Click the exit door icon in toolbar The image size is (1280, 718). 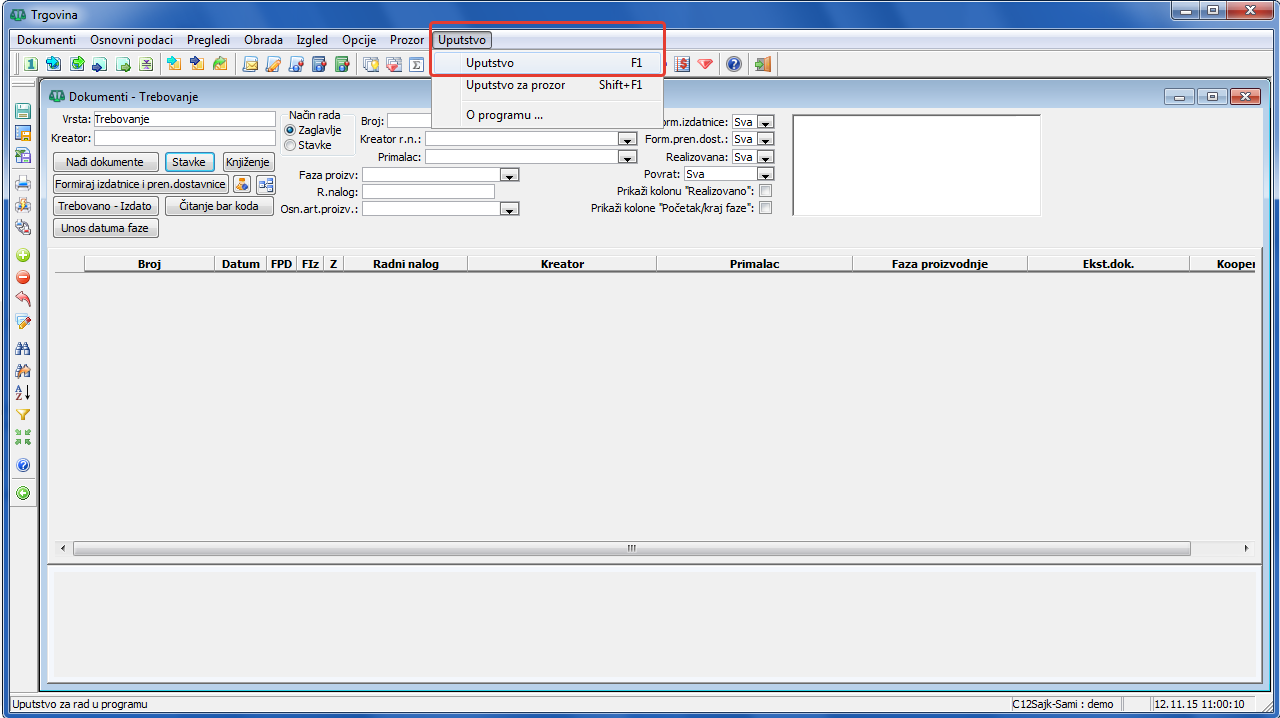[763, 64]
